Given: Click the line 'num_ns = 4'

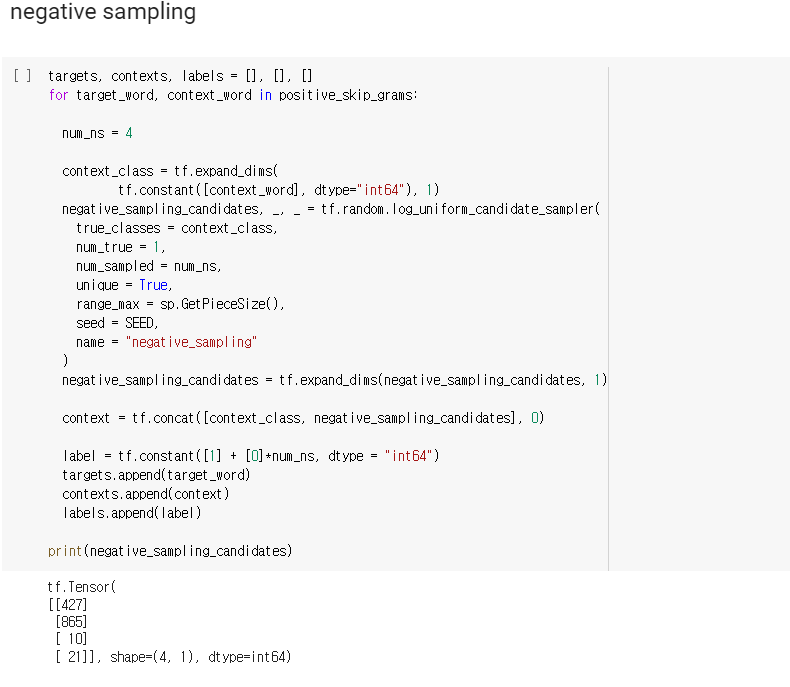Looking at the screenshot, I should [x=97, y=133].
